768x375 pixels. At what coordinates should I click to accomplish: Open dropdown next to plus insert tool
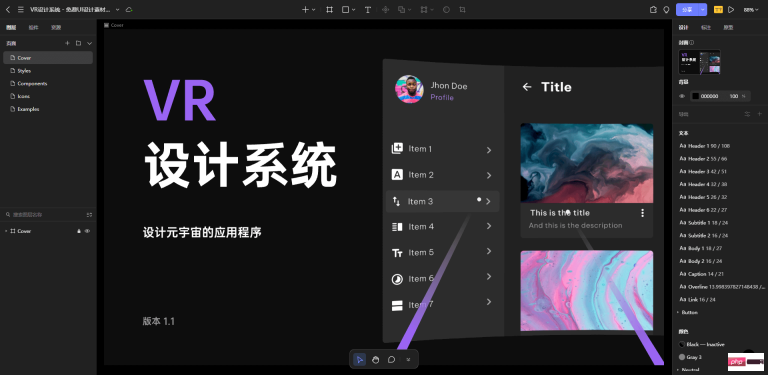pos(313,9)
